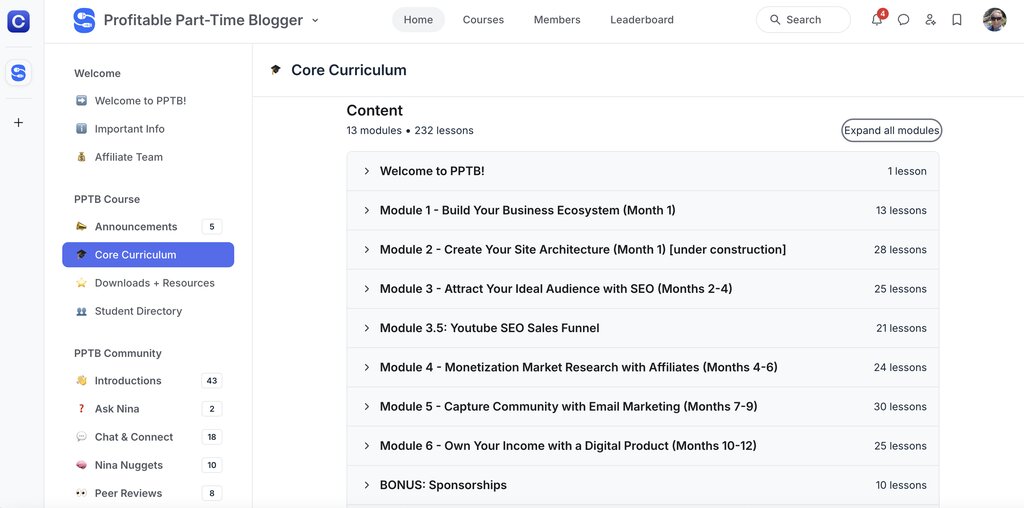Click the question mark icon beside Ask Nina
Image resolution: width=1024 pixels, height=508 pixels.
81,409
